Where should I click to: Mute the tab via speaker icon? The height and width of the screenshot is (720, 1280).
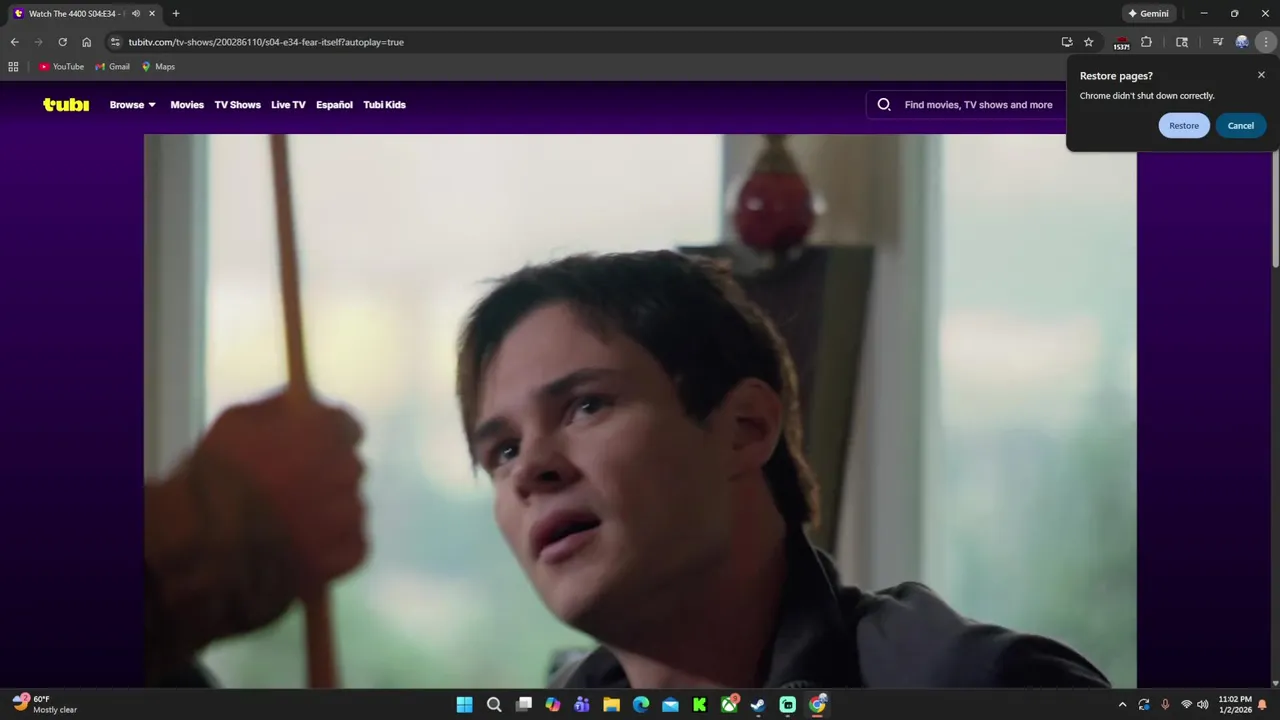[x=136, y=13]
